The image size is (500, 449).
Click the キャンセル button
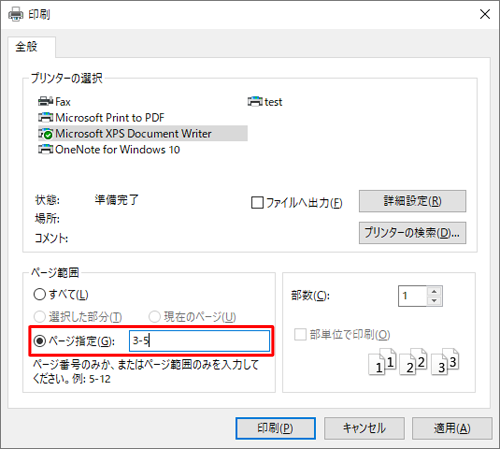point(364,428)
